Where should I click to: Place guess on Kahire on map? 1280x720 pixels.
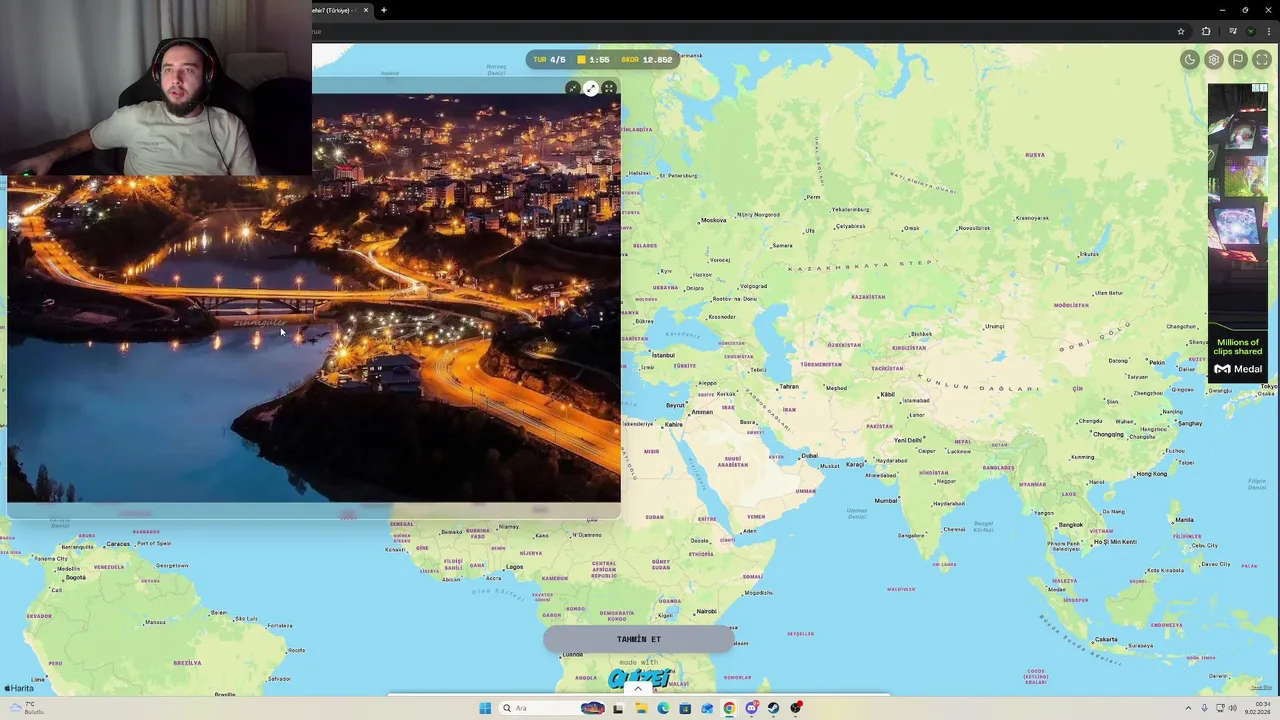click(x=673, y=424)
